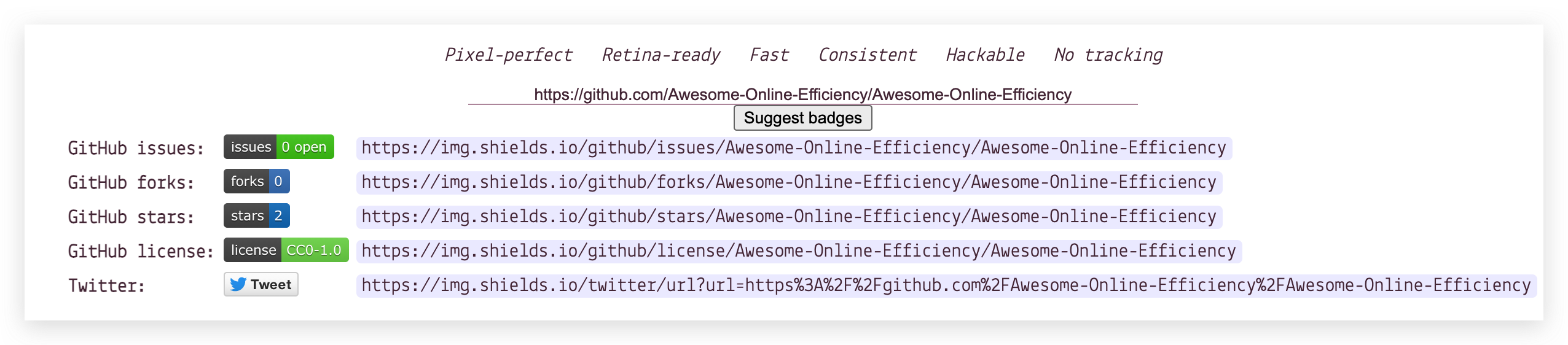Click the Pixel-perfect tagline text
Viewport: 1568px width, 345px height.
point(508,55)
